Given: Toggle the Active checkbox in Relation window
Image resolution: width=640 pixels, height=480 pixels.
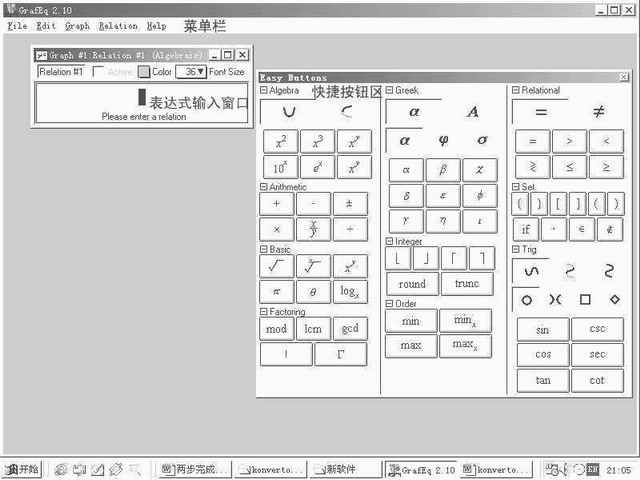Looking at the screenshot, I should (x=98, y=72).
